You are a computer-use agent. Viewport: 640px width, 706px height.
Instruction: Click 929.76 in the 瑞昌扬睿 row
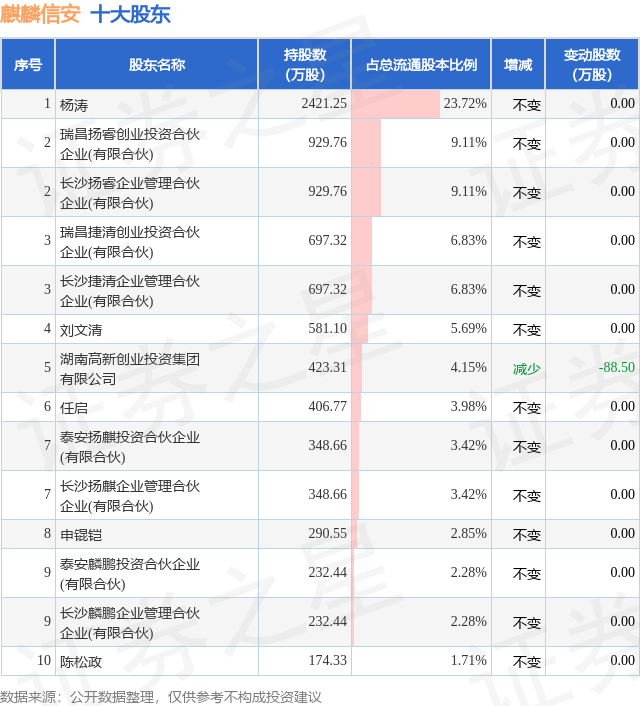[327, 142]
